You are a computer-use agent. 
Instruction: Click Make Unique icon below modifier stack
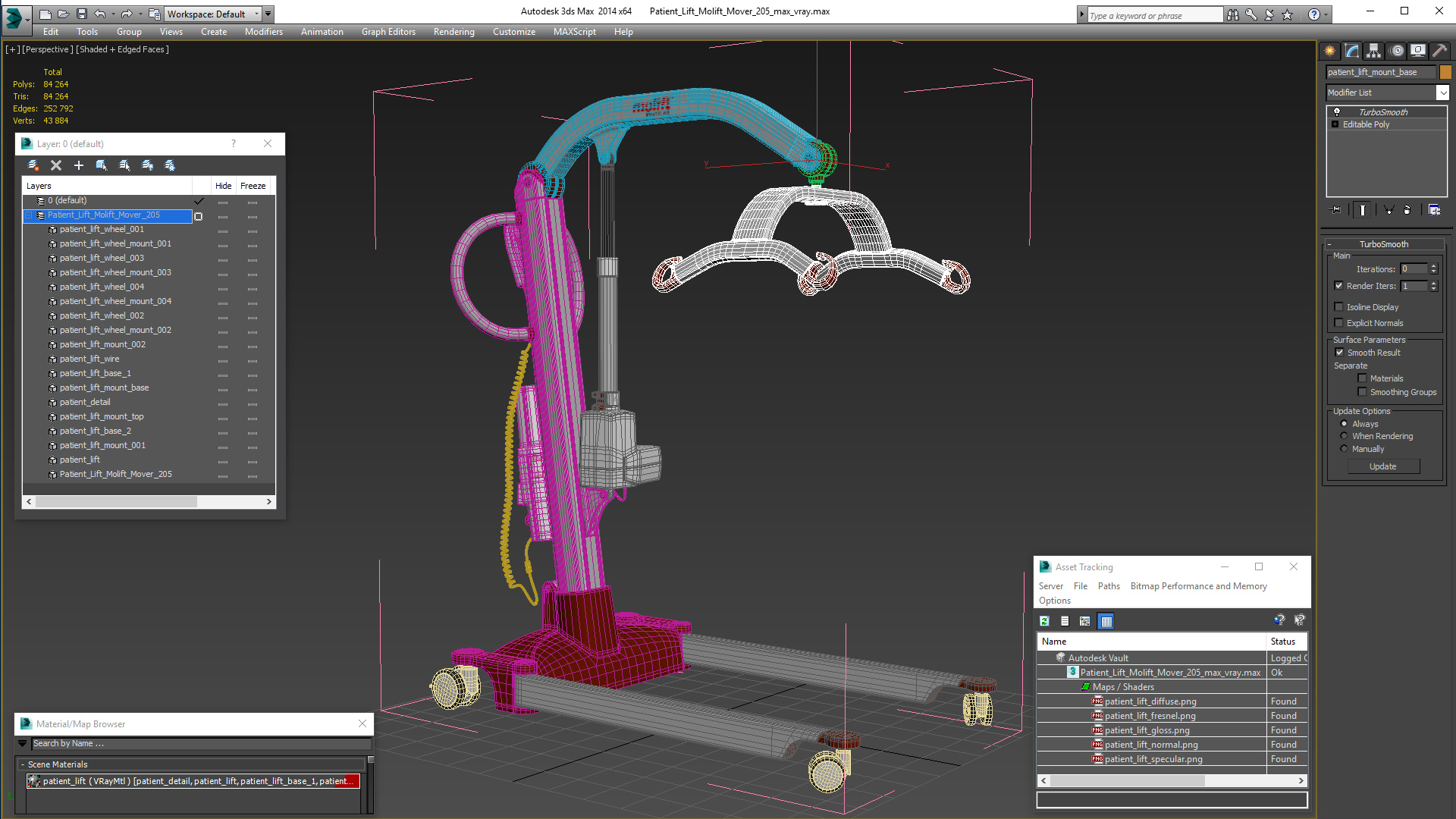(1389, 210)
